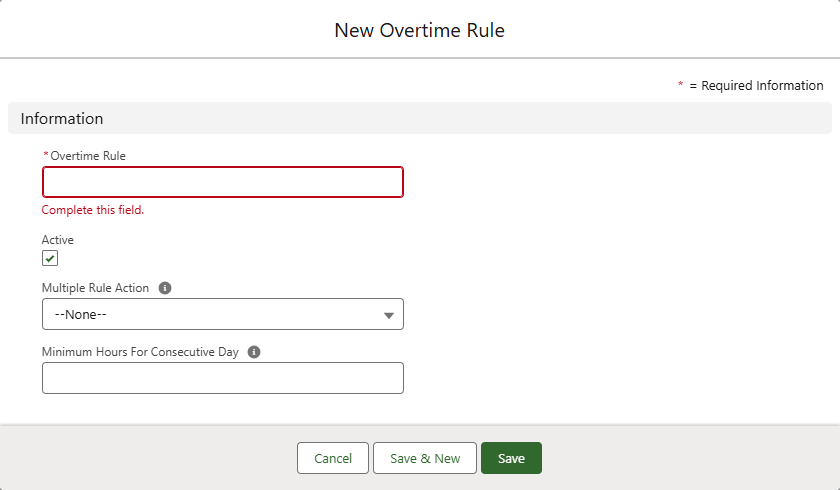Click the info icon beside Minimum Hours For Consecutive Day

pos(254,352)
